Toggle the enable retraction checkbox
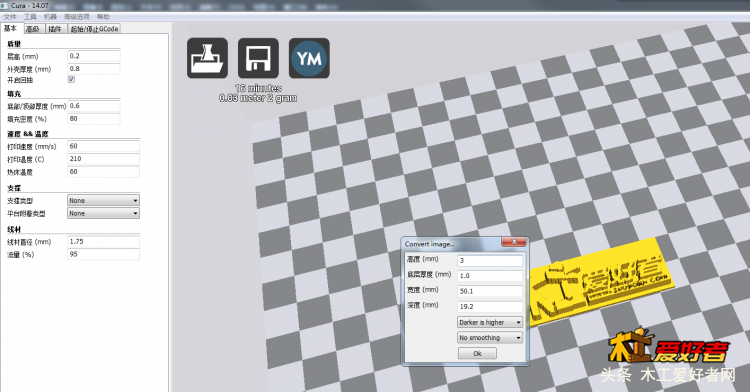750x392 pixels. point(71,79)
